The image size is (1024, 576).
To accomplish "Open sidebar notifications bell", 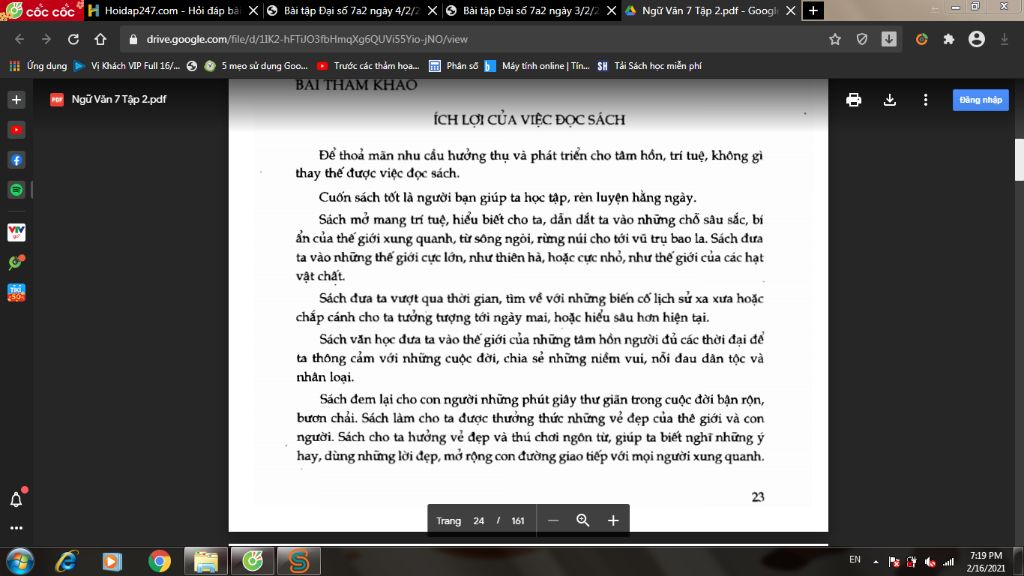I will pyautogui.click(x=16, y=500).
